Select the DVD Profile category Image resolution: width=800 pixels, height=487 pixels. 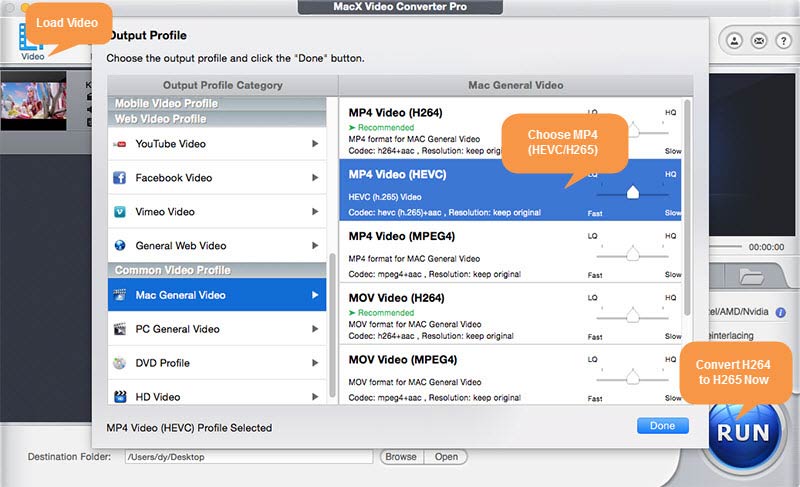tap(217, 363)
